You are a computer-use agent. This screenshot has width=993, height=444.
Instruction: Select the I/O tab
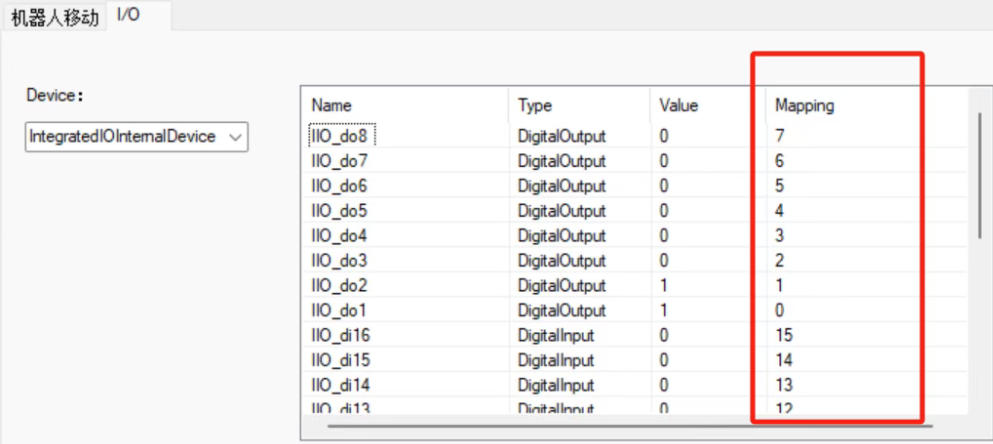click(x=127, y=16)
